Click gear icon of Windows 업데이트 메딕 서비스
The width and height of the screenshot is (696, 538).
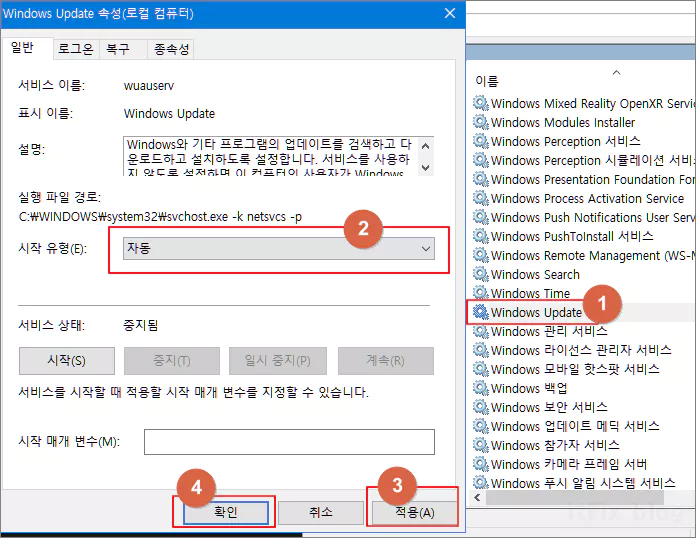(x=481, y=426)
